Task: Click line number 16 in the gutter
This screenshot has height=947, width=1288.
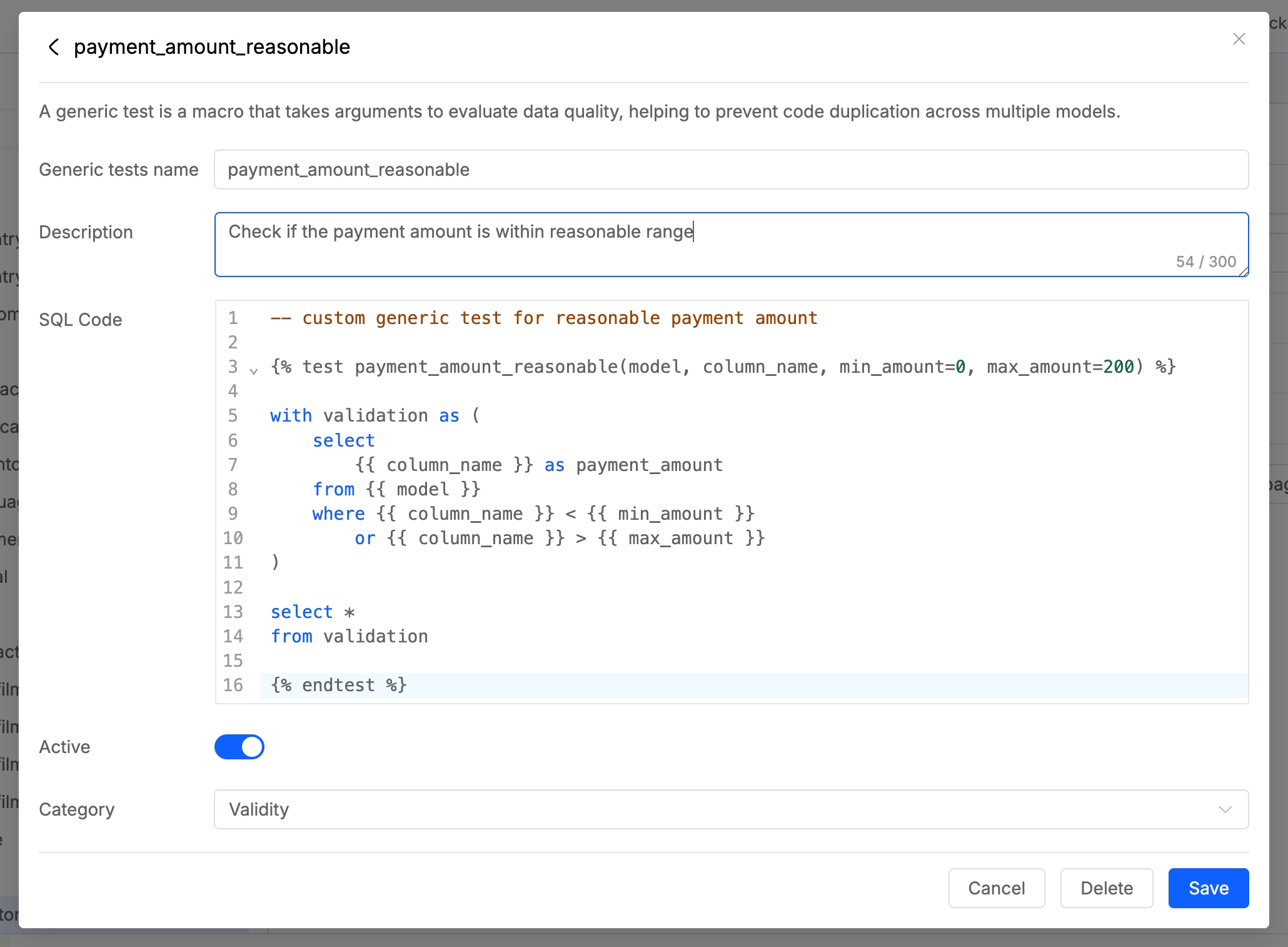Action: tap(233, 685)
